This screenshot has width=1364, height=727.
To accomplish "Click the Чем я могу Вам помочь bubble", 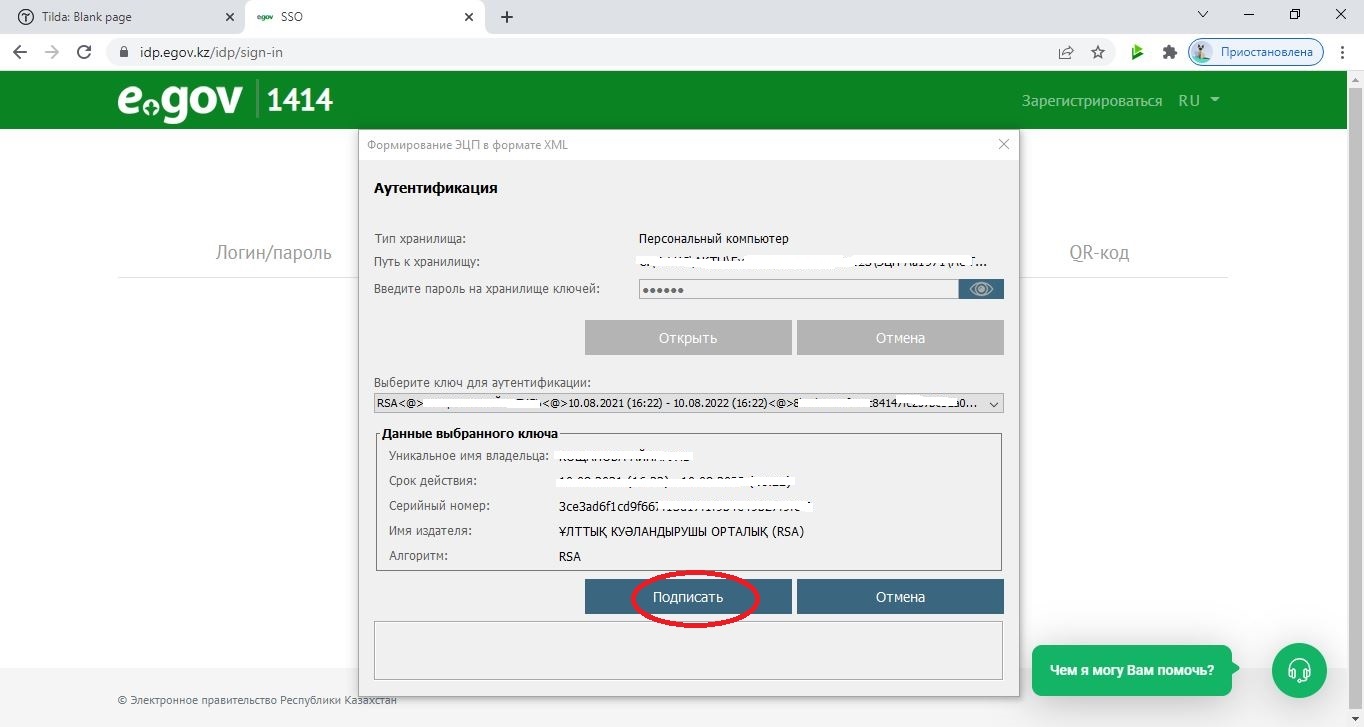I will coord(1132,670).
